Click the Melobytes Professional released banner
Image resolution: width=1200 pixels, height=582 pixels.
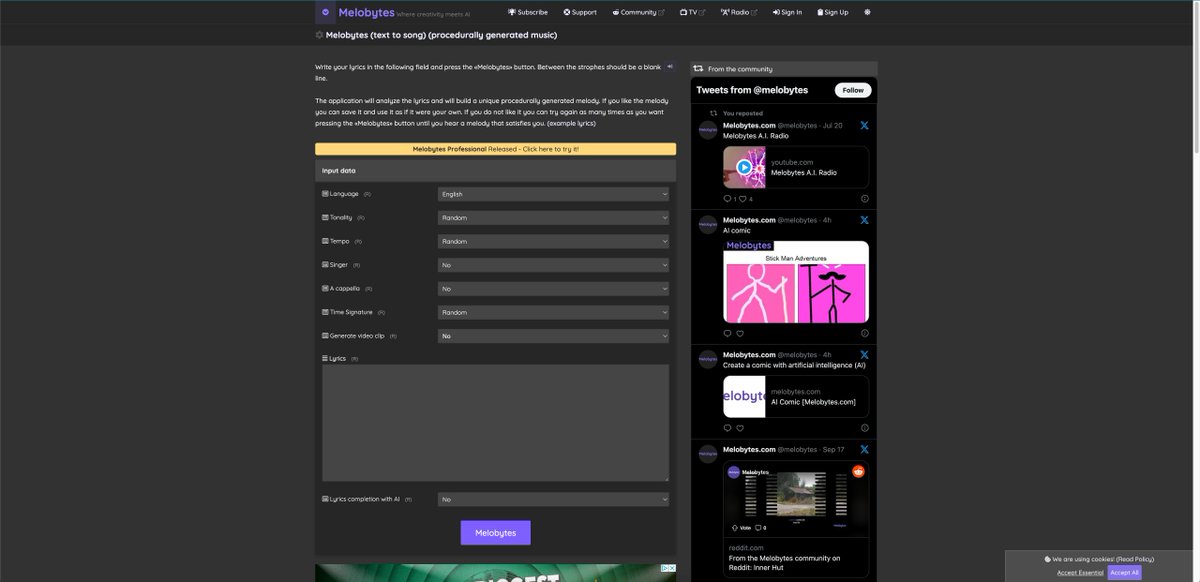tap(495, 149)
